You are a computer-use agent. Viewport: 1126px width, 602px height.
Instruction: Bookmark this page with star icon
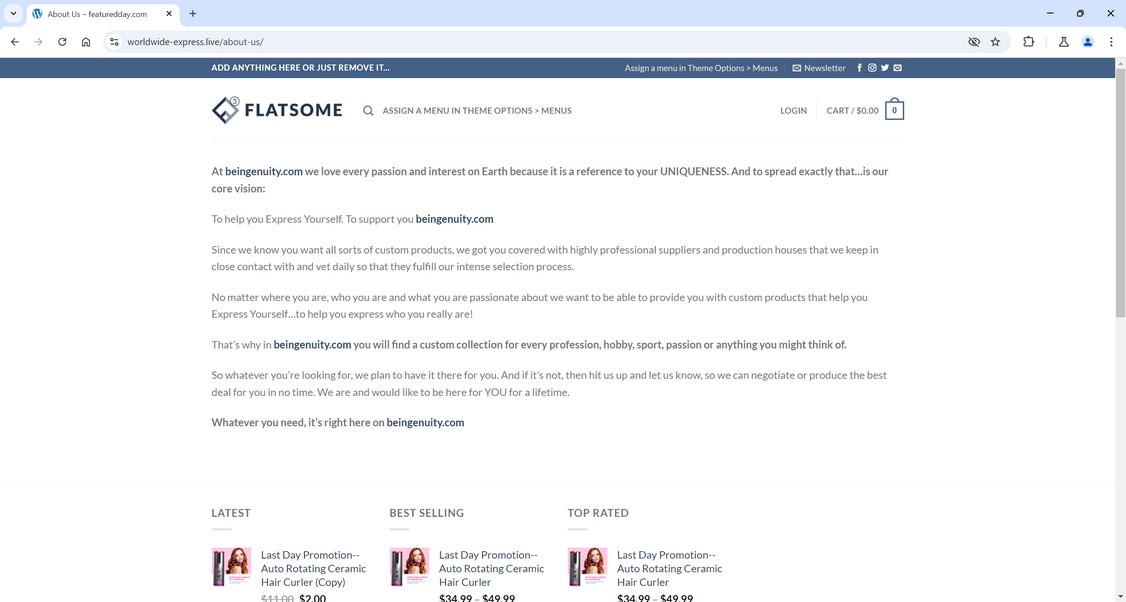(995, 42)
